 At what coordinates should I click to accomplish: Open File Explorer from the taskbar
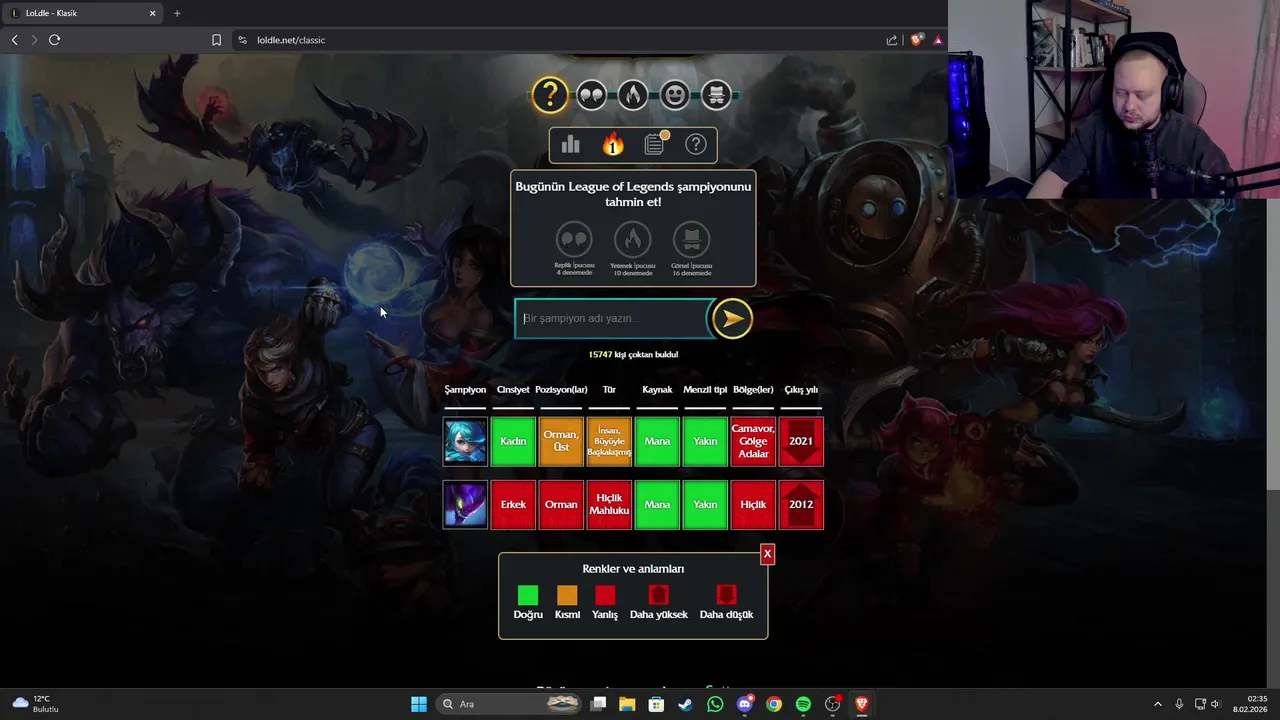coord(627,704)
